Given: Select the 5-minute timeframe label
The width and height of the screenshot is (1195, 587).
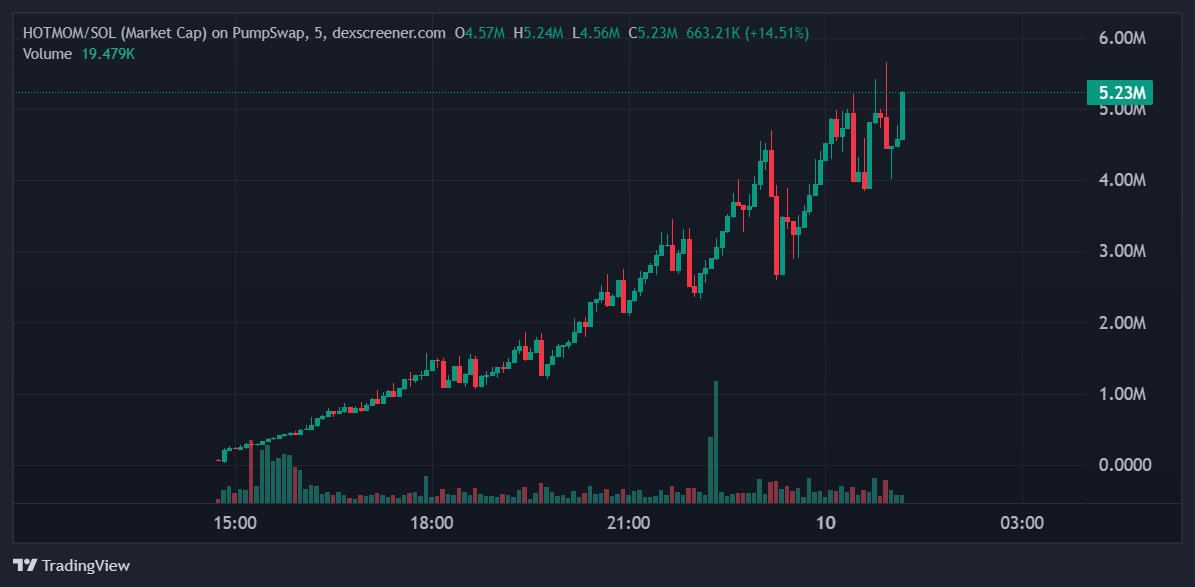Looking at the screenshot, I should pos(320,32).
